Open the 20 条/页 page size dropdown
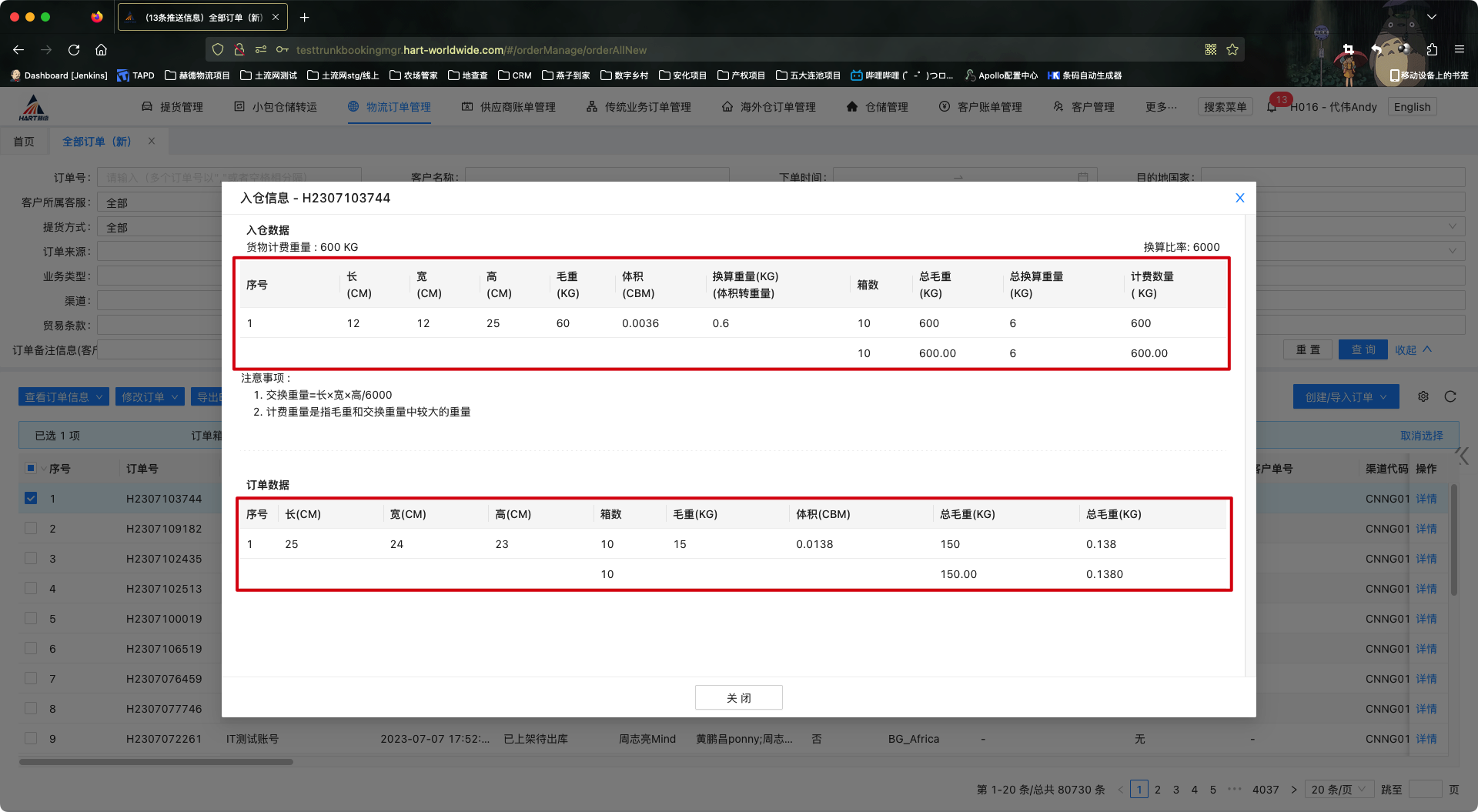The width and height of the screenshot is (1478, 812). [x=1339, y=789]
